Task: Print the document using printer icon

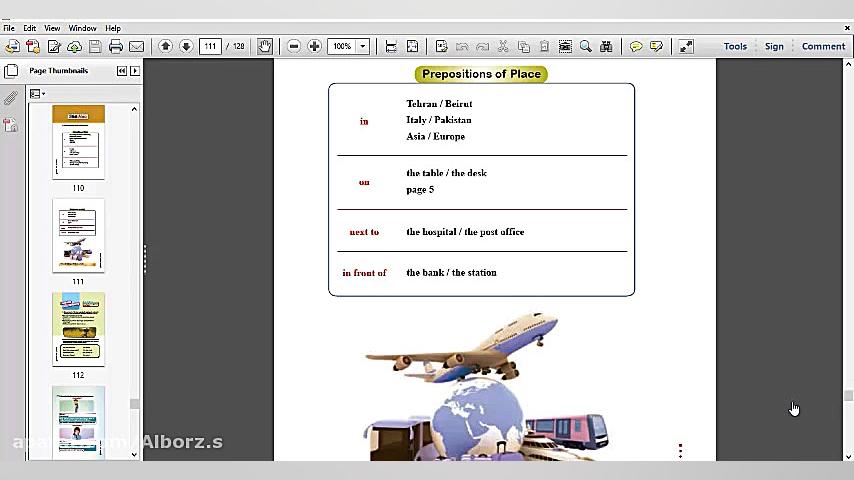Action: (115, 47)
